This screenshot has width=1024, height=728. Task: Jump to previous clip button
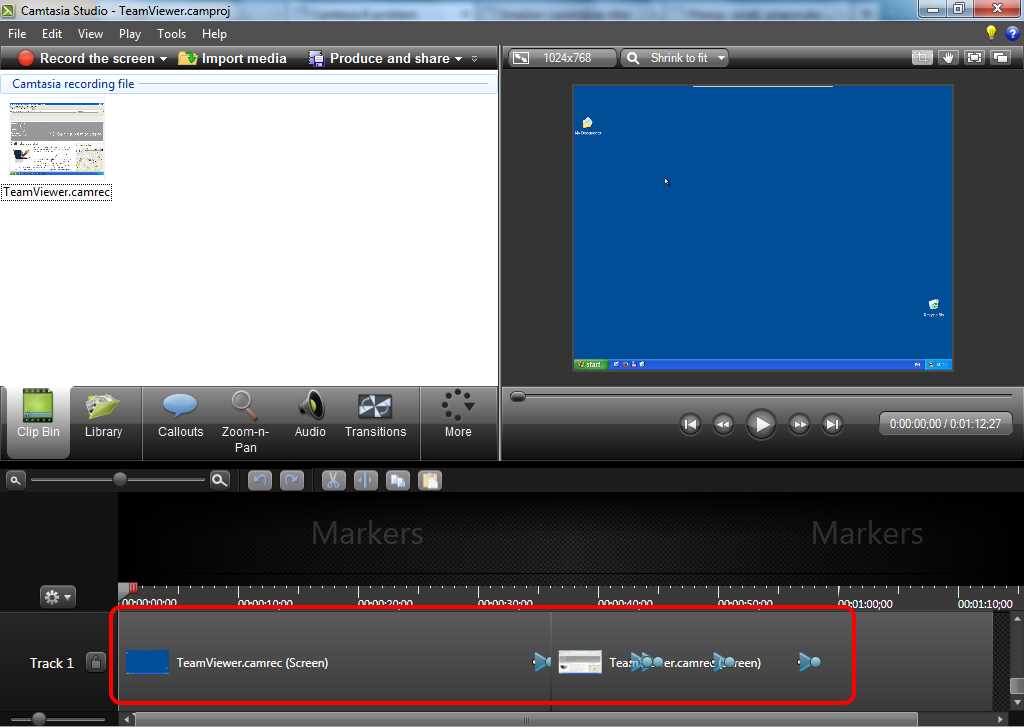[690, 424]
